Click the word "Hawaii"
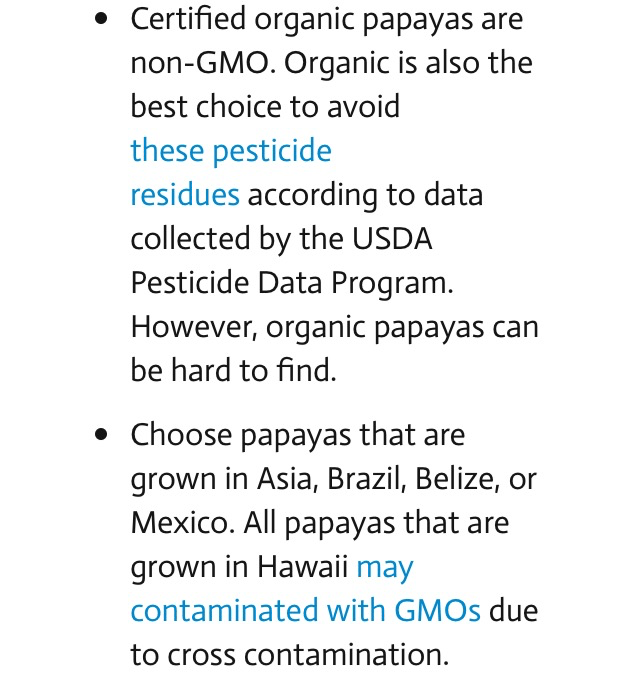The image size is (640, 685). pos(303,567)
